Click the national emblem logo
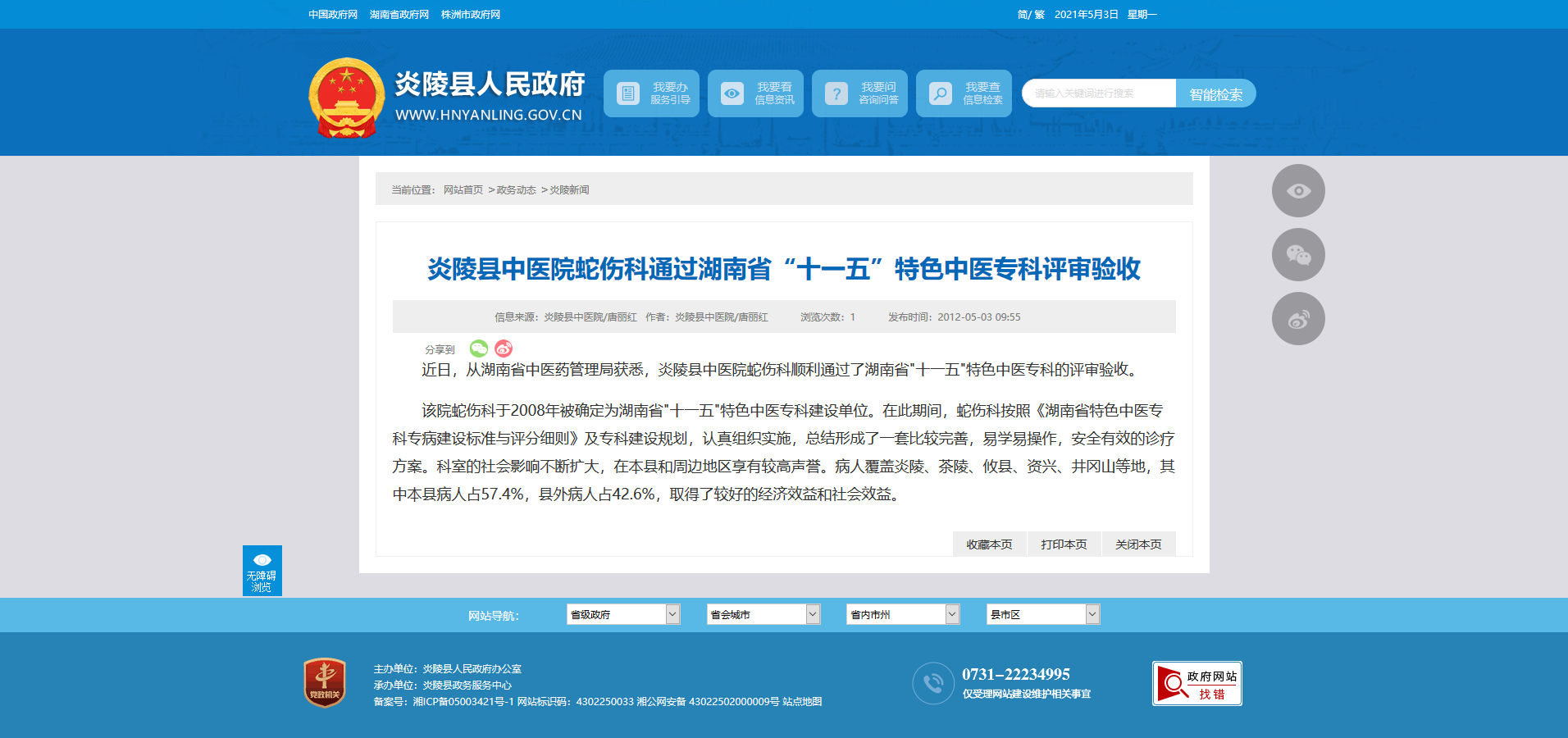 346,98
